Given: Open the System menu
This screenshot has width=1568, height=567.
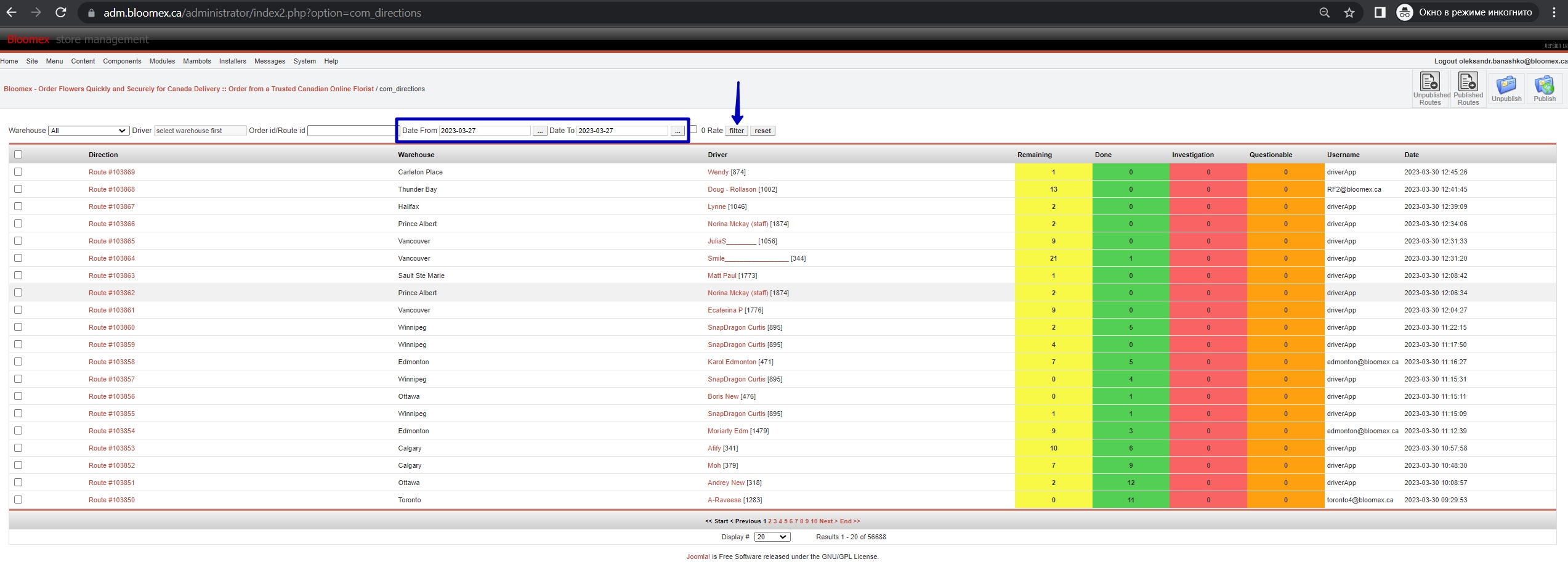Looking at the screenshot, I should [x=305, y=61].
